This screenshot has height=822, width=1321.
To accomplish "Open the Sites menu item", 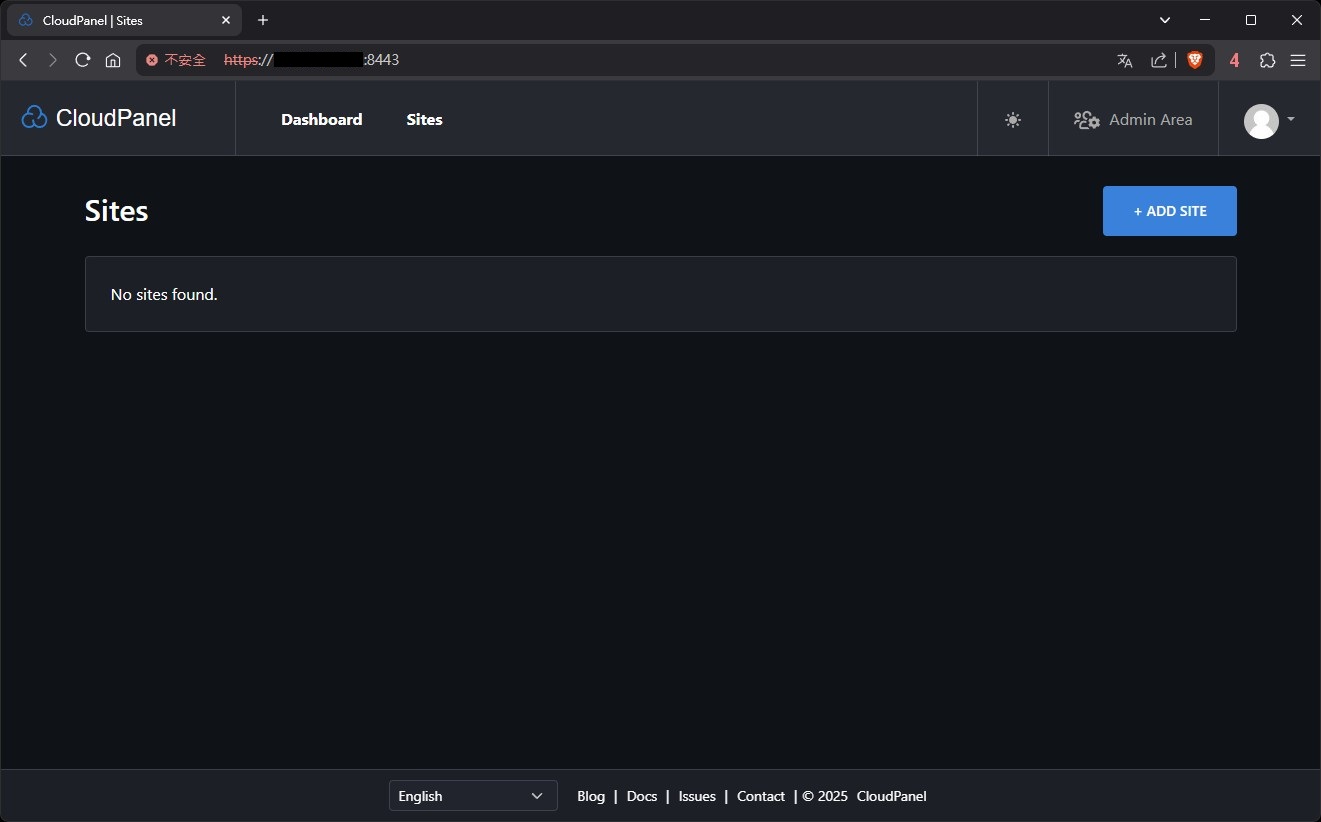I will (424, 119).
